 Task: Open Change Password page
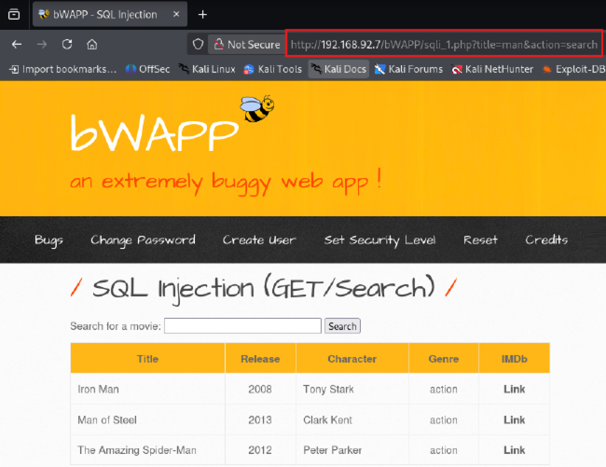143,240
